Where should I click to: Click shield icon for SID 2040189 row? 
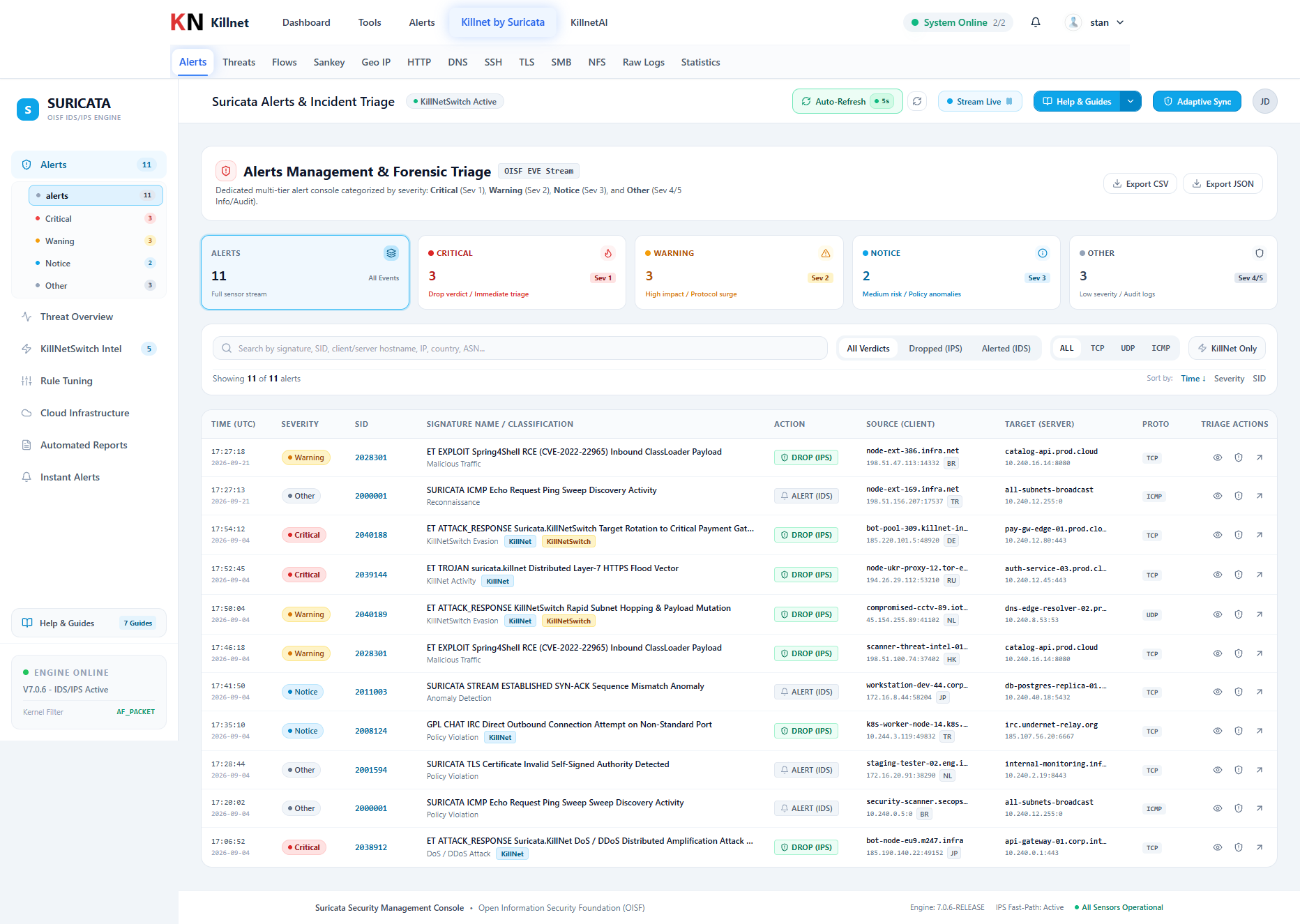[1239, 614]
